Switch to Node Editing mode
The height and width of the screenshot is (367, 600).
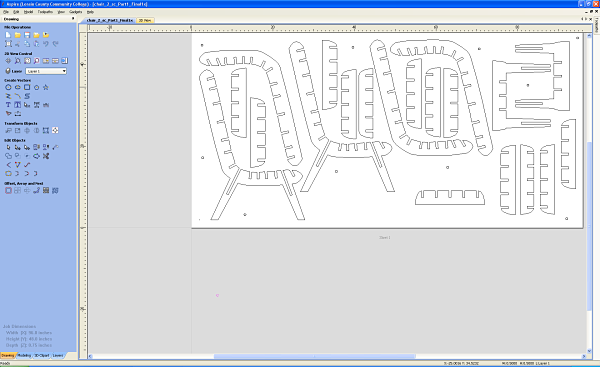click(x=18, y=147)
